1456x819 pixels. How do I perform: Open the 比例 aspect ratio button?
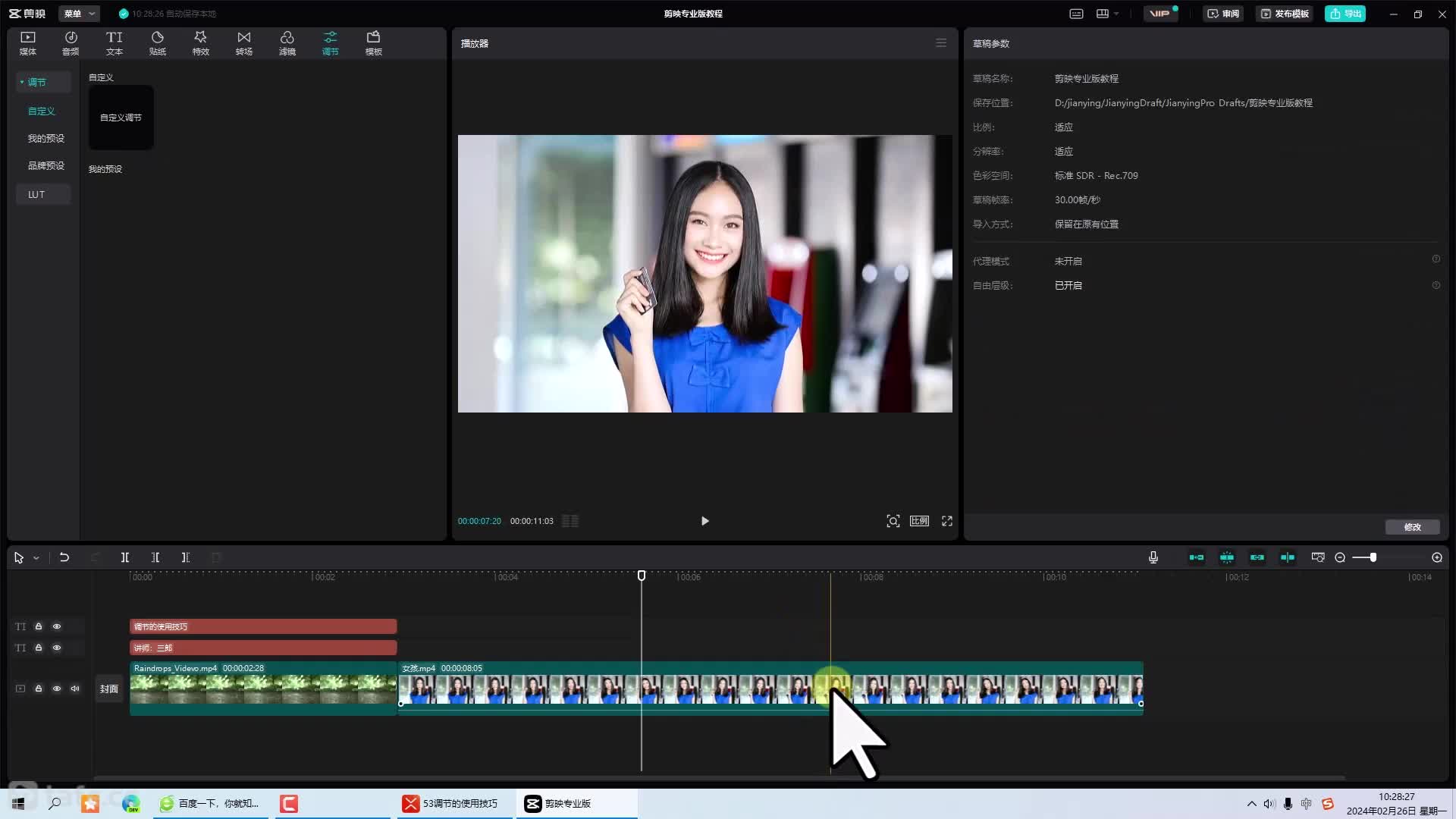[x=919, y=521]
